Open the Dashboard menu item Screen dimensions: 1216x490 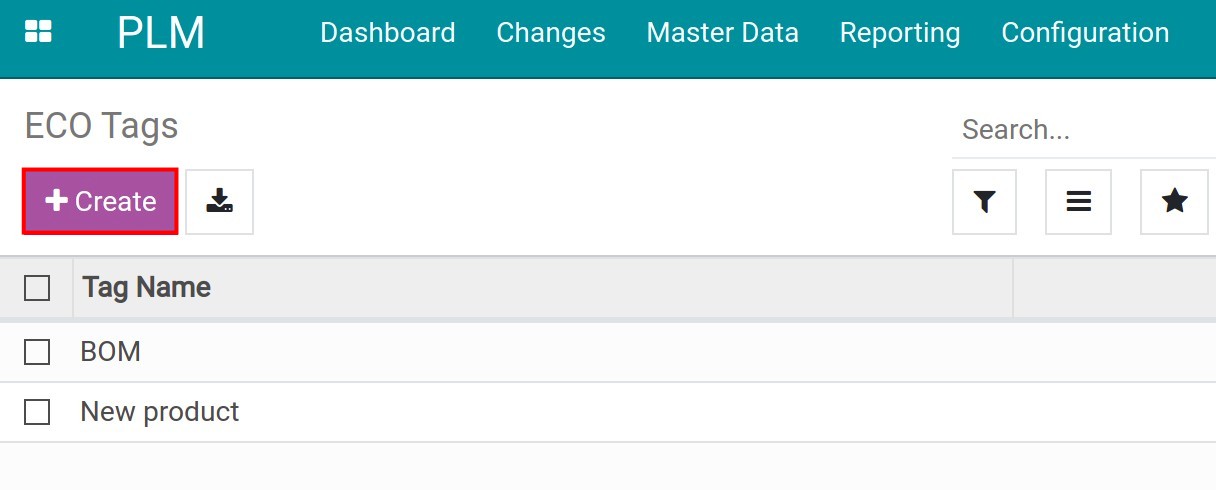[x=387, y=33]
